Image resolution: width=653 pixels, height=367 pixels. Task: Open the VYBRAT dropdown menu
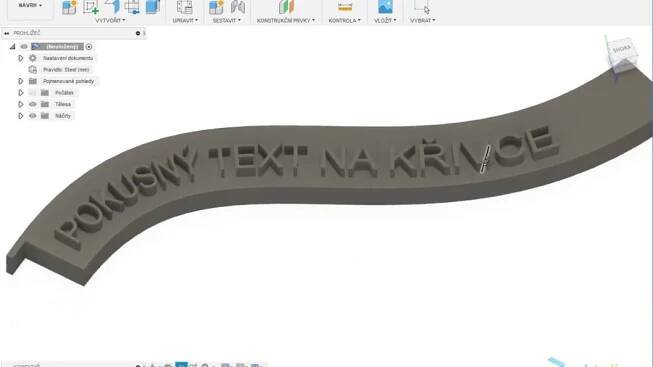[x=422, y=20]
